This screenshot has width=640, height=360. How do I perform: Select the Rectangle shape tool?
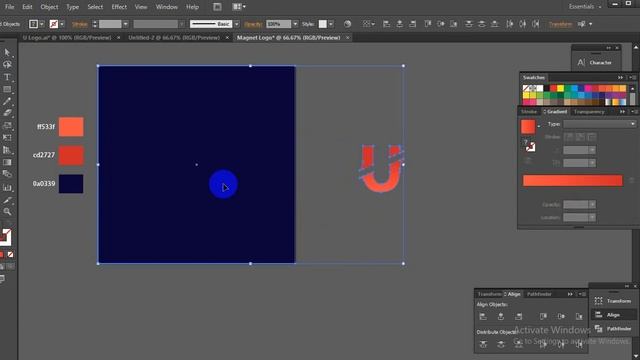(7, 89)
